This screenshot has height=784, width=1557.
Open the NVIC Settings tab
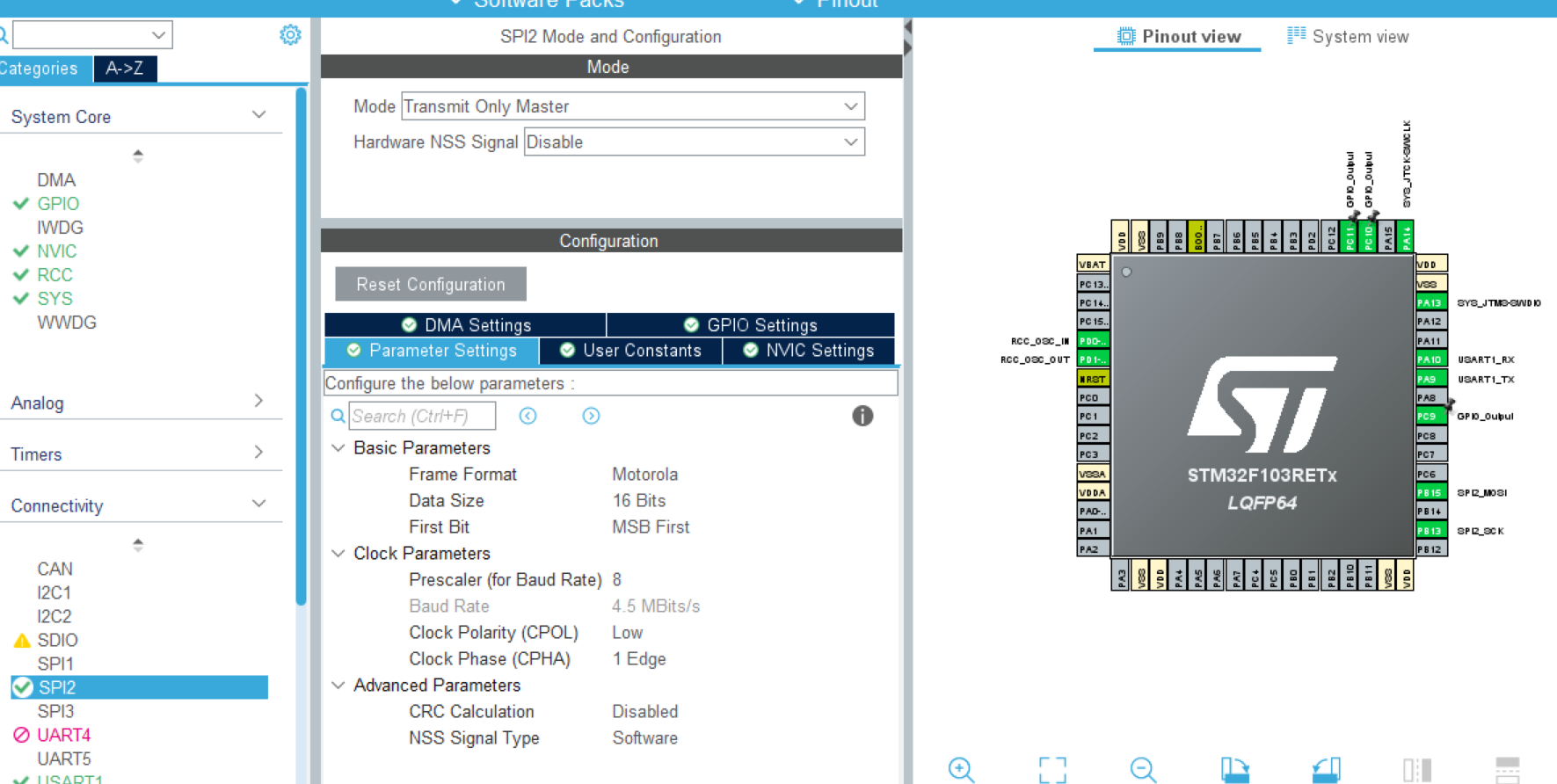809,351
